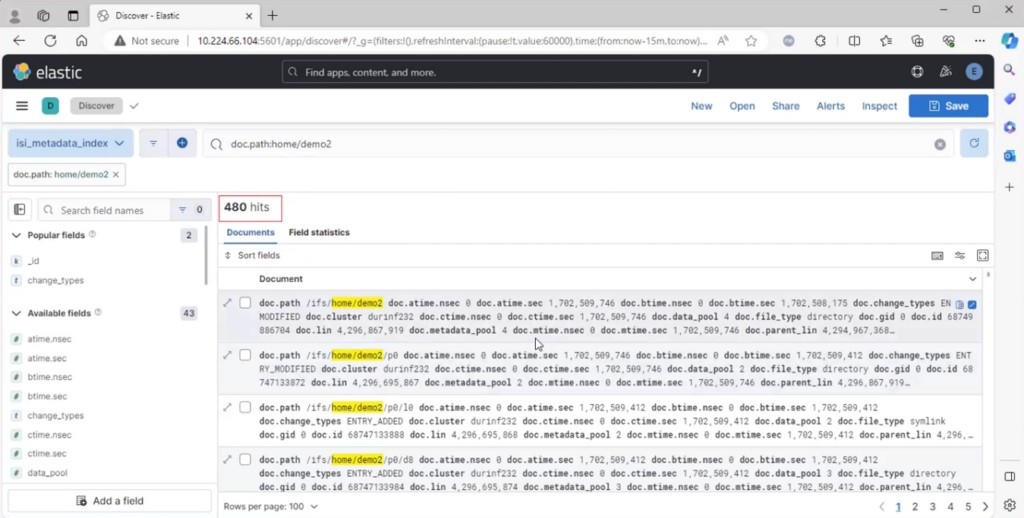Refresh the query results
Image resolution: width=1024 pixels, height=518 pixels.
(974, 144)
